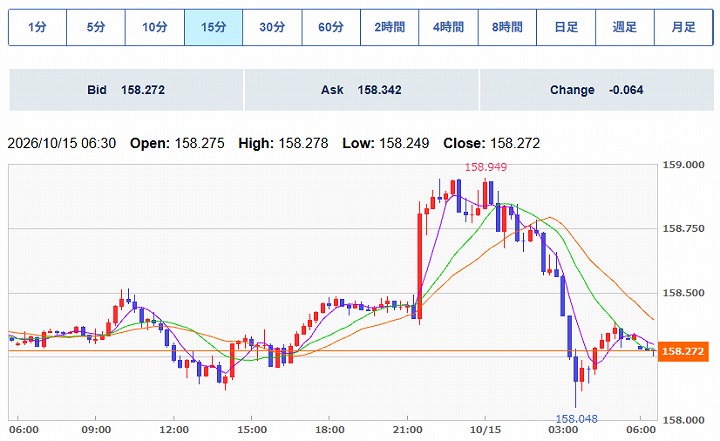Click the 158.048 low price marker

point(577,418)
